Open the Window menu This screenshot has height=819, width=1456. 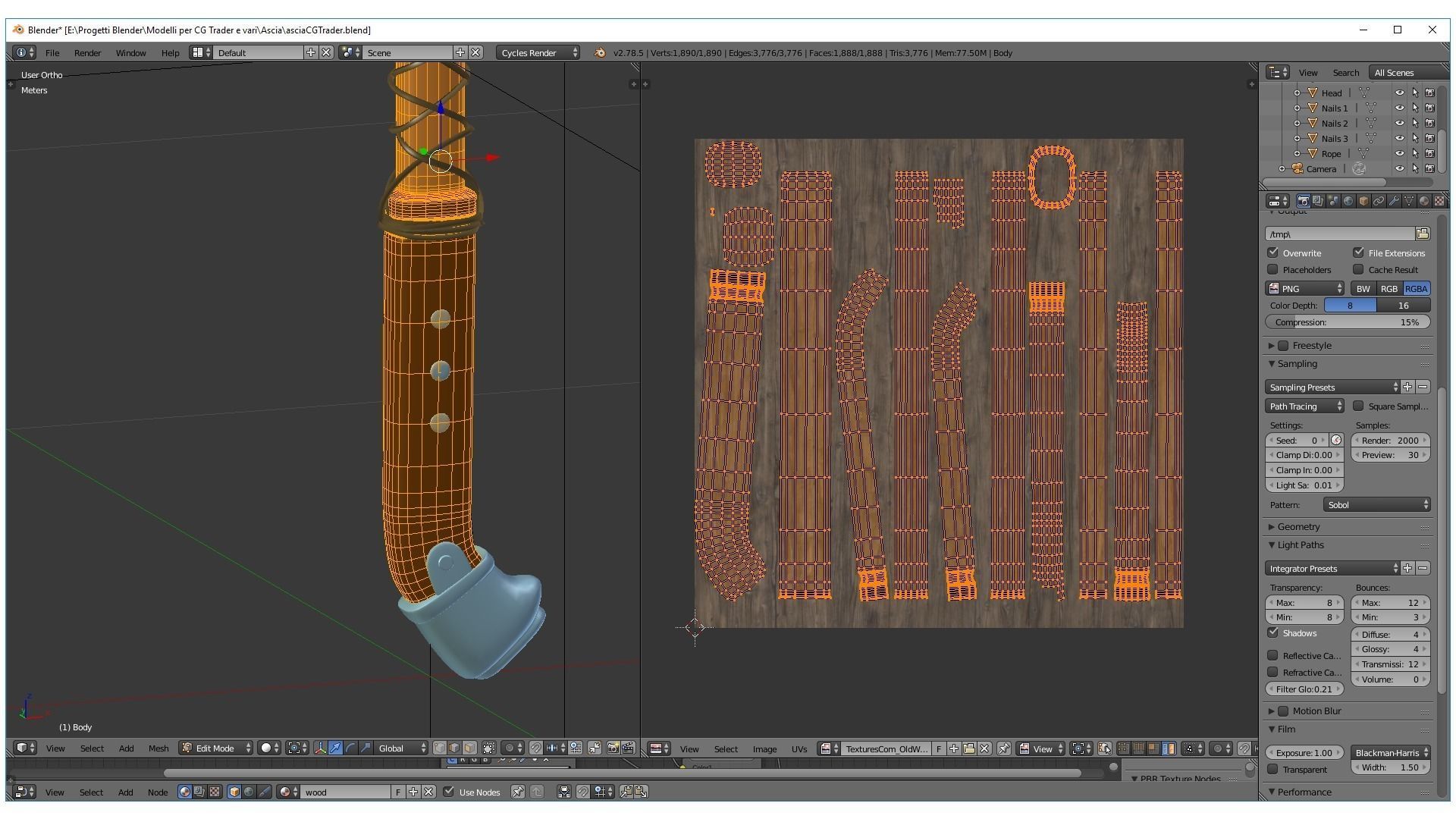pyautogui.click(x=130, y=52)
